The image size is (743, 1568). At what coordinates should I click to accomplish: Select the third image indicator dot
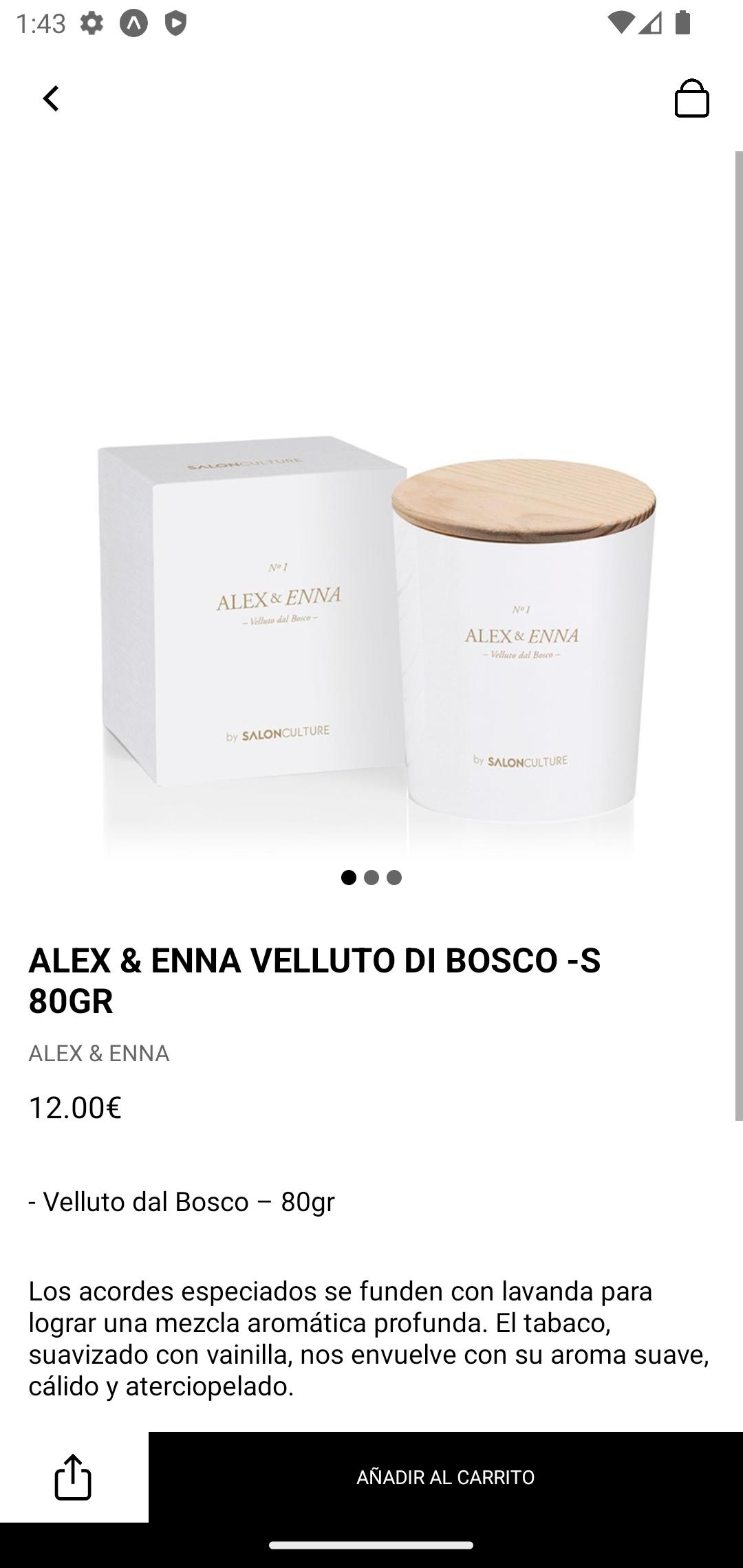pos(394,878)
